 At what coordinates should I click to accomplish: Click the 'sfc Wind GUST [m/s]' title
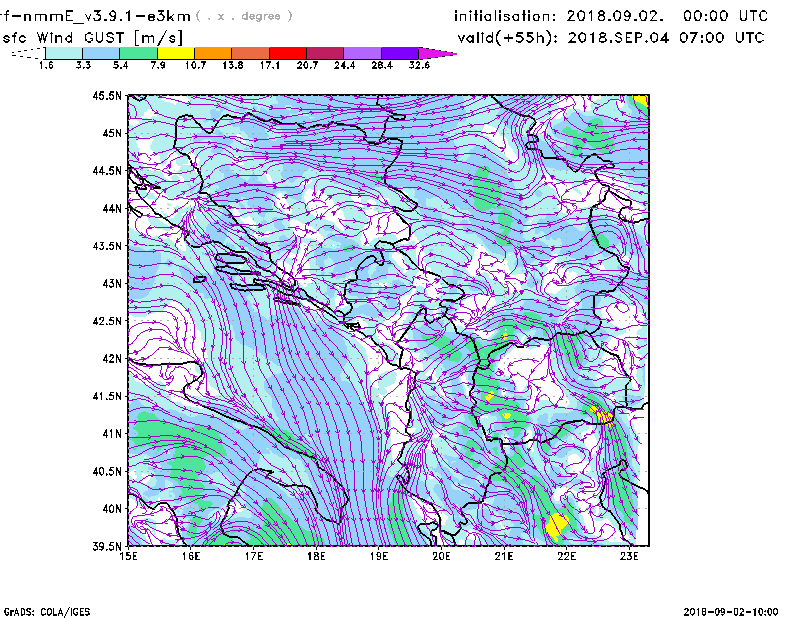(x=92, y=38)
